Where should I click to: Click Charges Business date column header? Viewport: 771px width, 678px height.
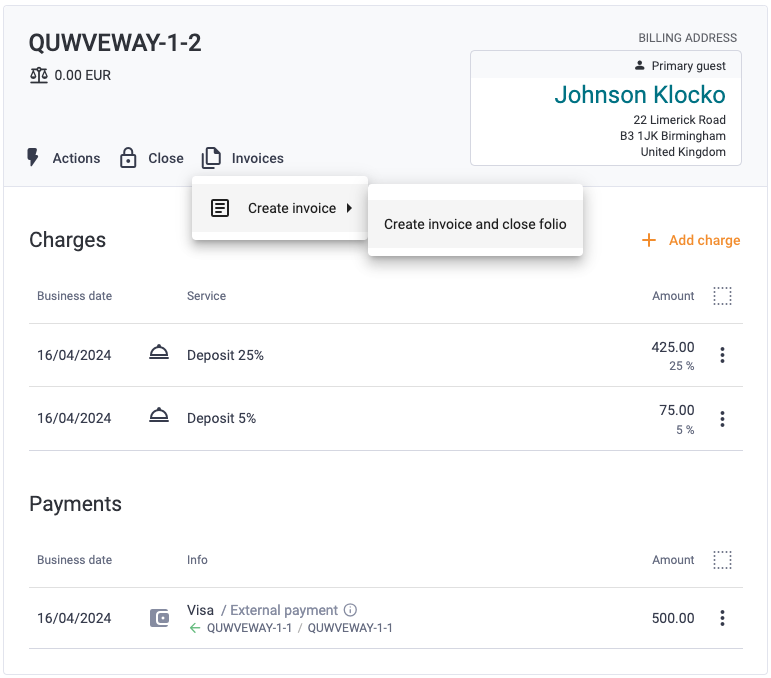[74, 296]
